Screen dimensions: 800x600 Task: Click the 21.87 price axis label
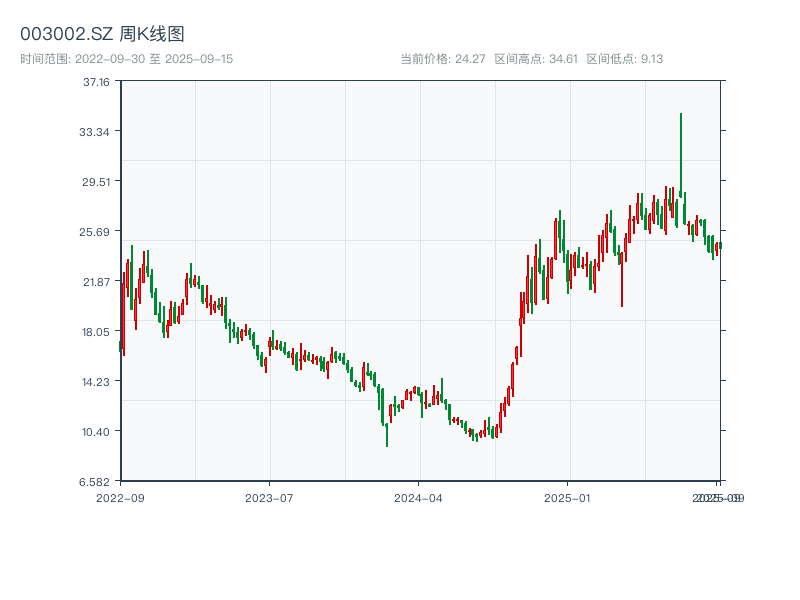[96, 282]
